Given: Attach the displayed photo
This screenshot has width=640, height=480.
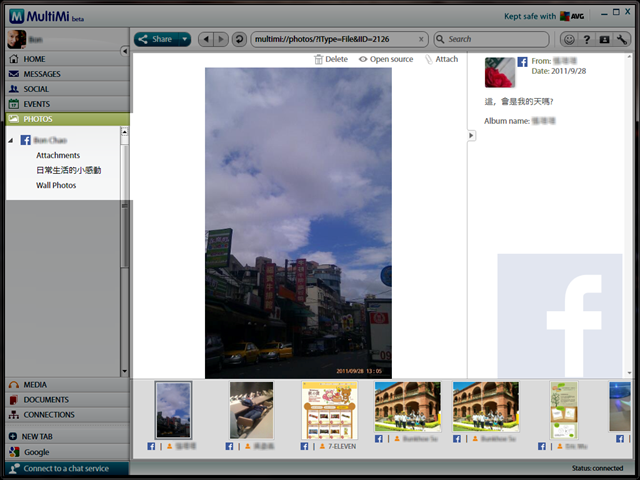Looking at the screenshot, I should tap(441, 59).
